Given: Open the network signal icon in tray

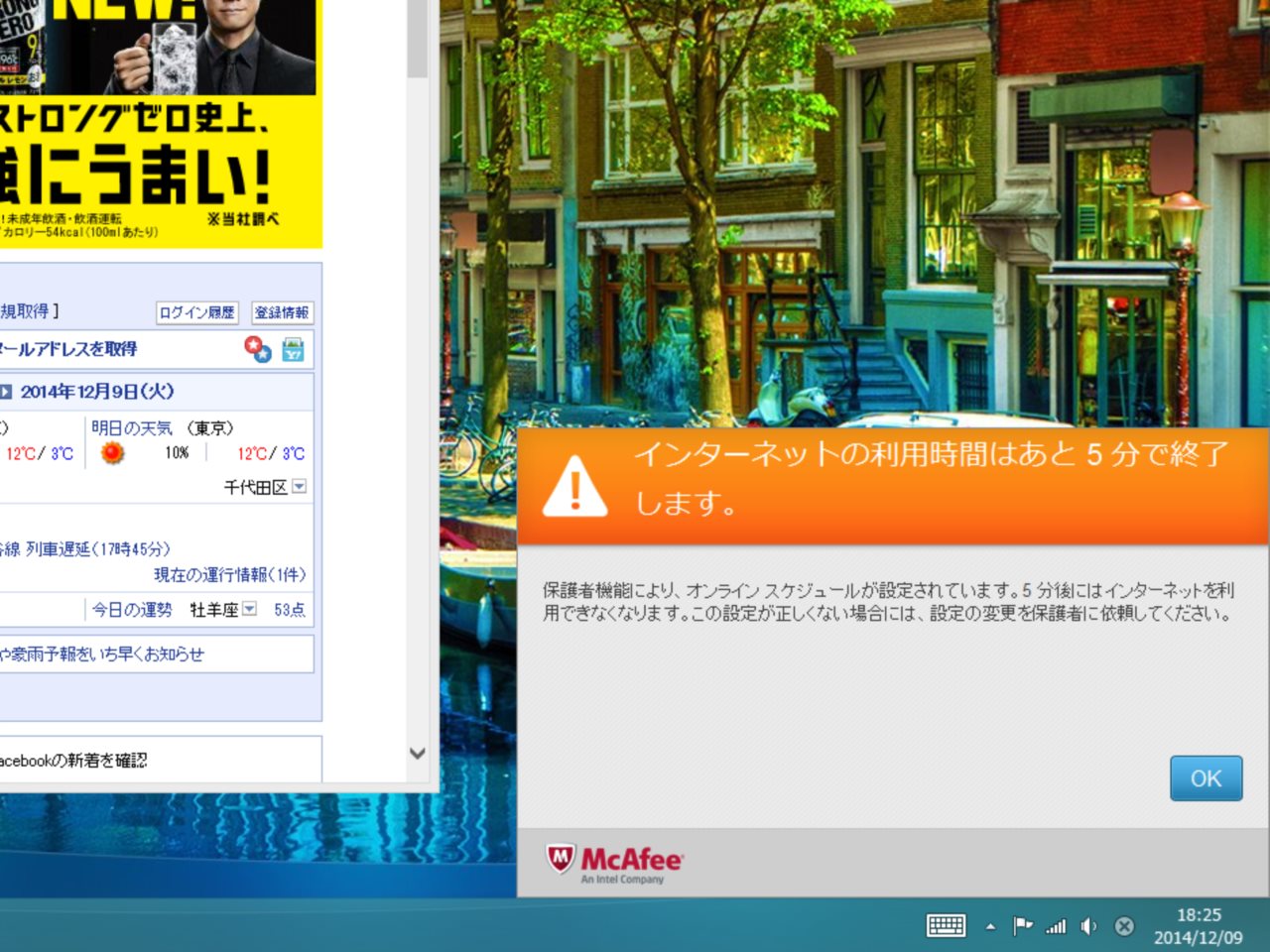Looking at the screenshot, I should click(1056, 926).
